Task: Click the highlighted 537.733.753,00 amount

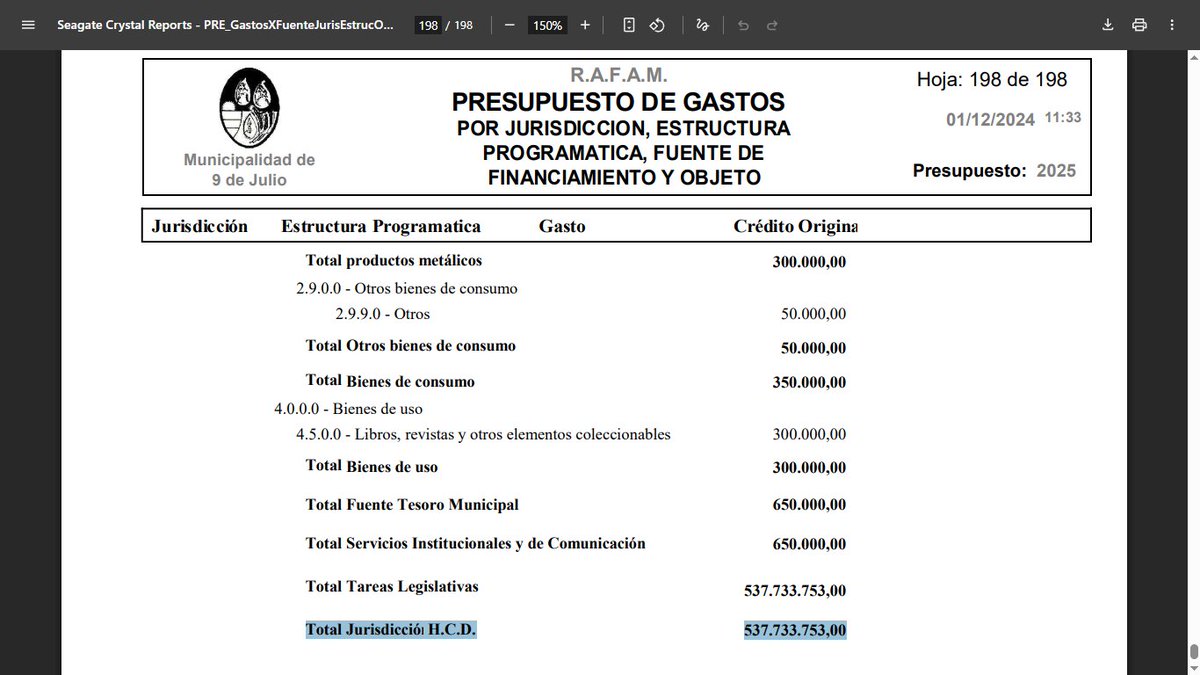Action: tap(795, 631)
